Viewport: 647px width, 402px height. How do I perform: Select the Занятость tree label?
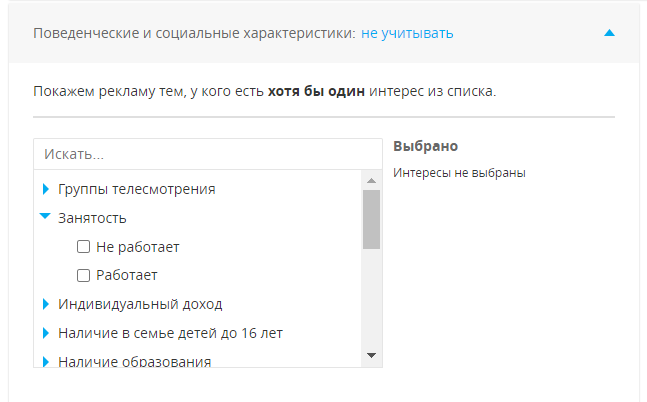[92, 218]
